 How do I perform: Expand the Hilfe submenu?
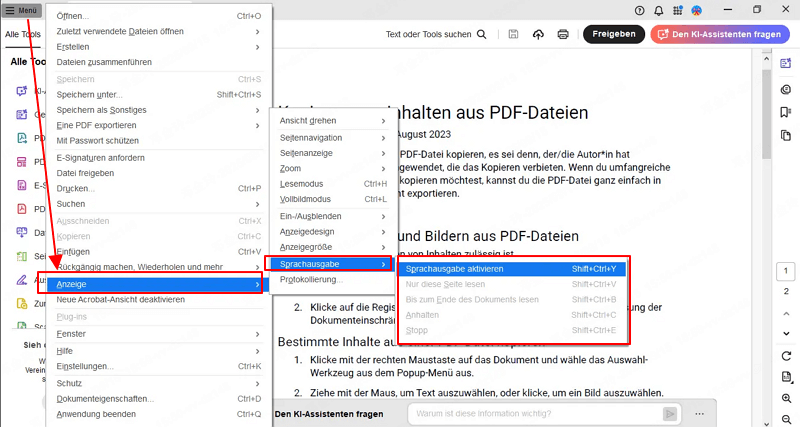(x=158, y=351)
